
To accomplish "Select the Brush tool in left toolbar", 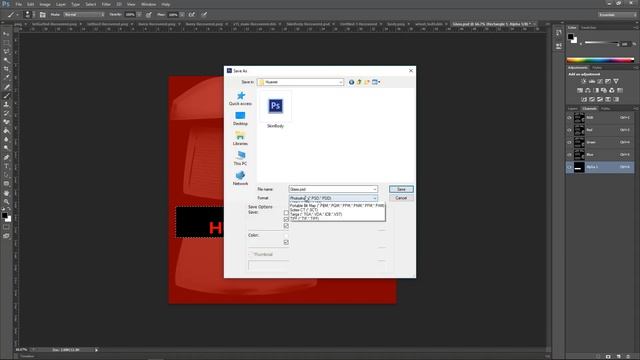I will coord(6,96).
